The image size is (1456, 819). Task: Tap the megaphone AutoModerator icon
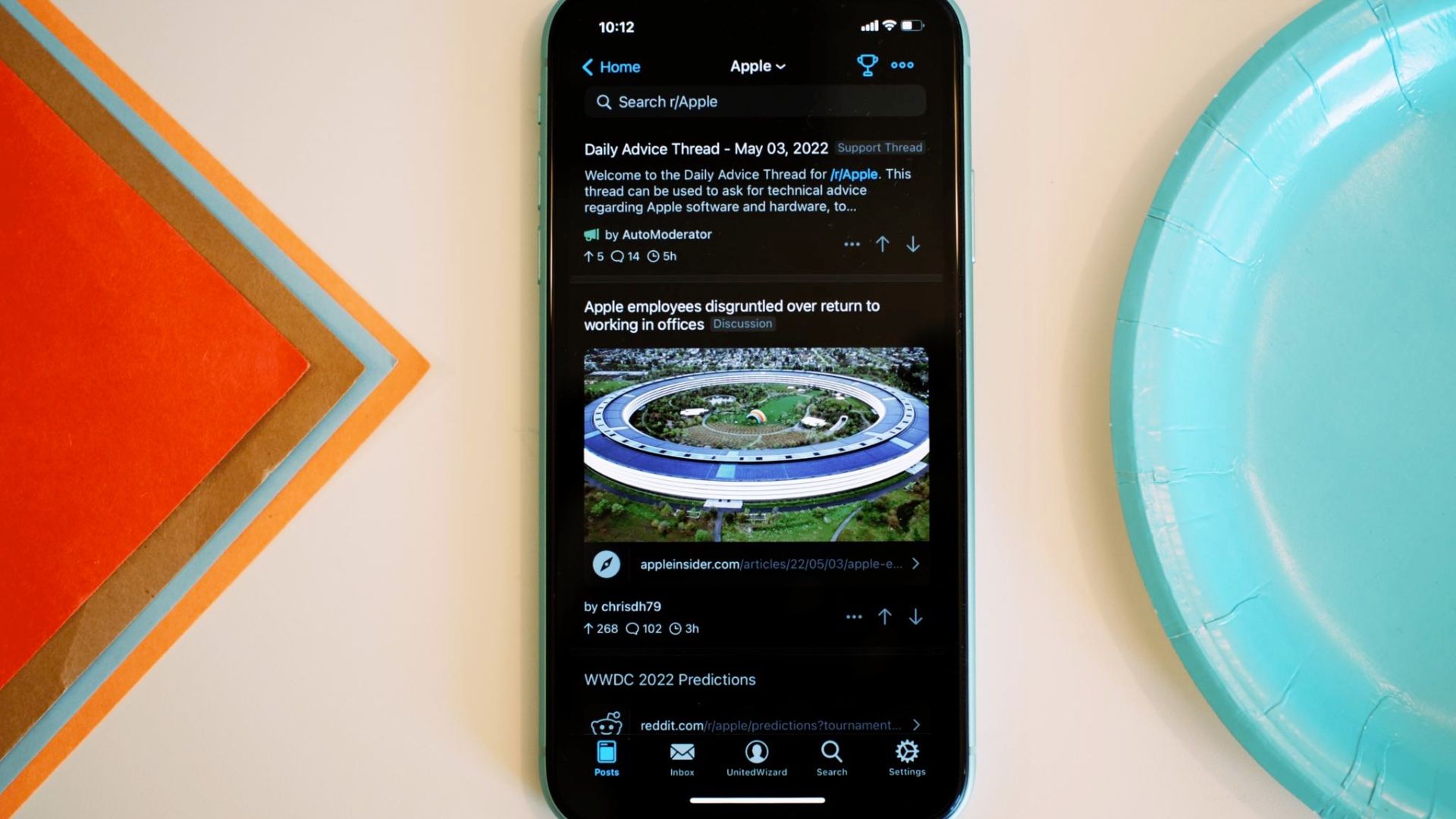(x=590, y=233)
